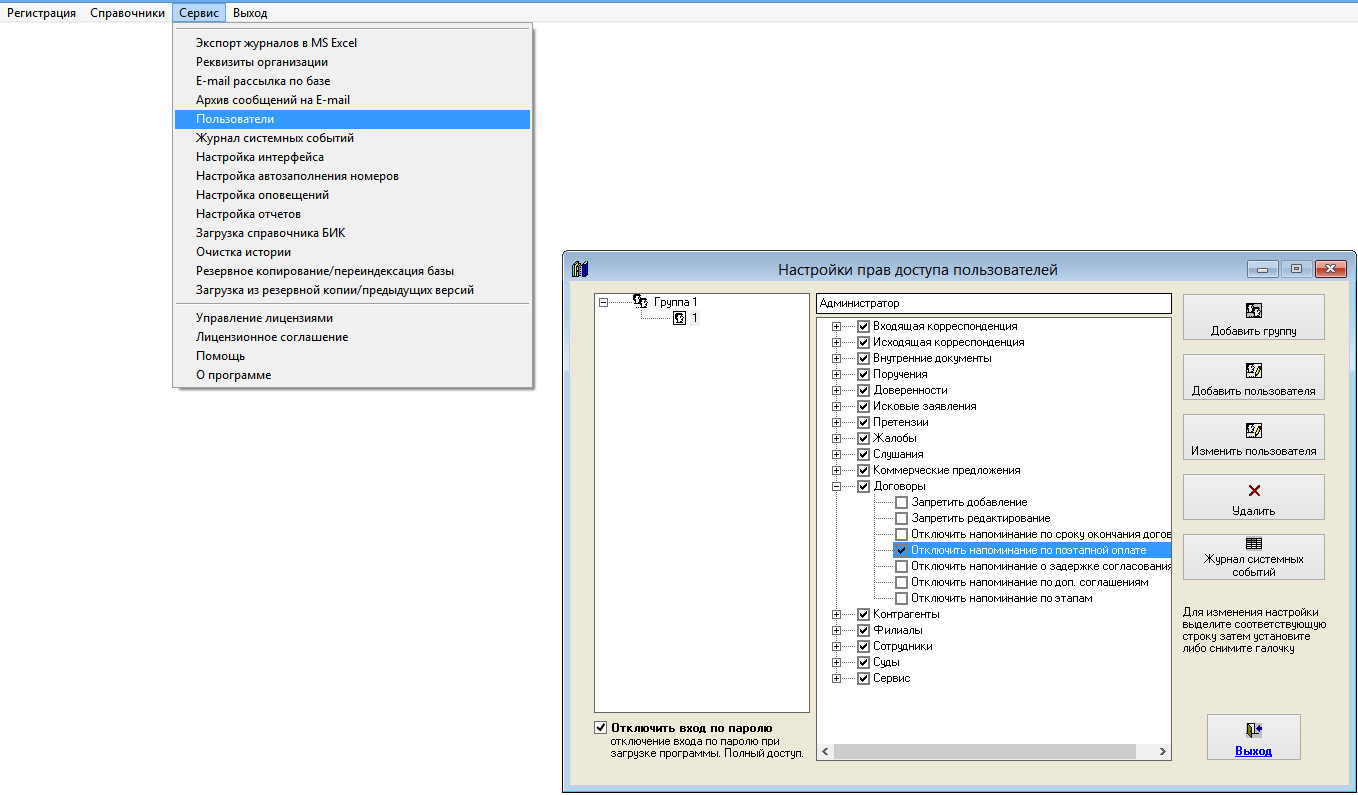Image resolution: width=1358 pixels, height=795 pixels.
Task: Click the red X delete icon
Action: pos(1254,491)
